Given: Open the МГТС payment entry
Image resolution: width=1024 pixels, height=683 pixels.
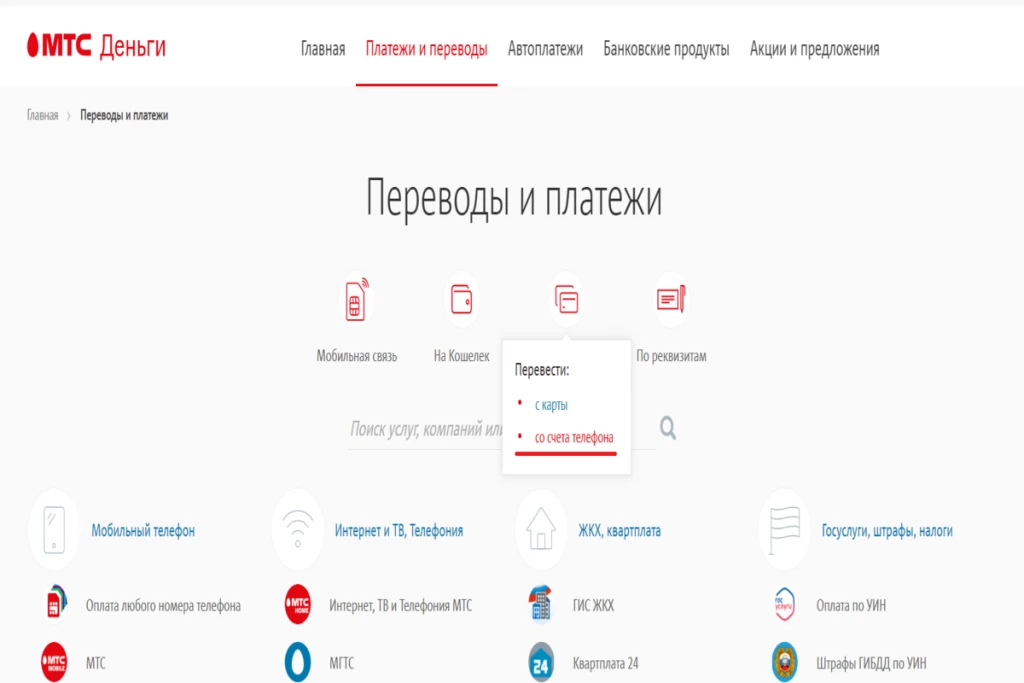Looking at the screenshot, I should click(x=342, y=663).
